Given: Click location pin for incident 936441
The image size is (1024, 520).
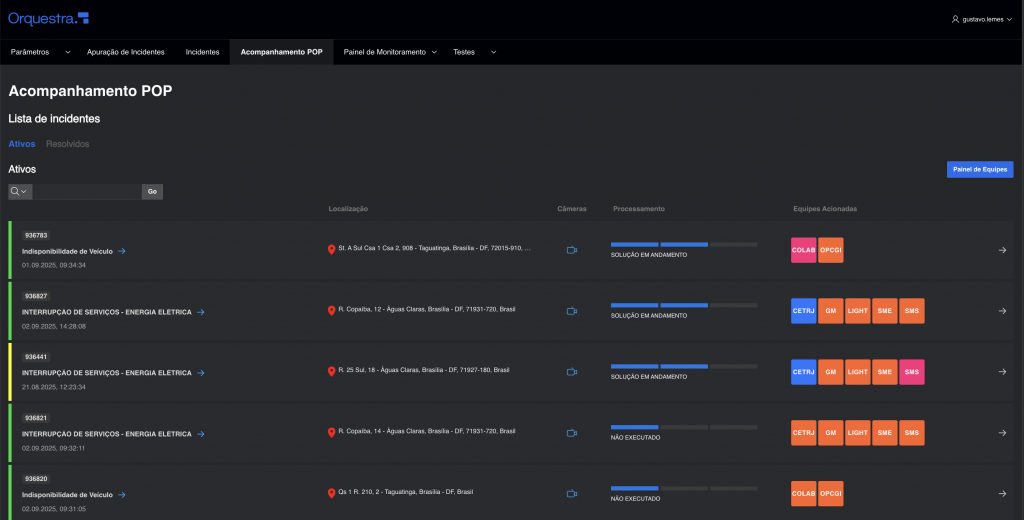Looking at the screenshot, I should coord(332,372).
